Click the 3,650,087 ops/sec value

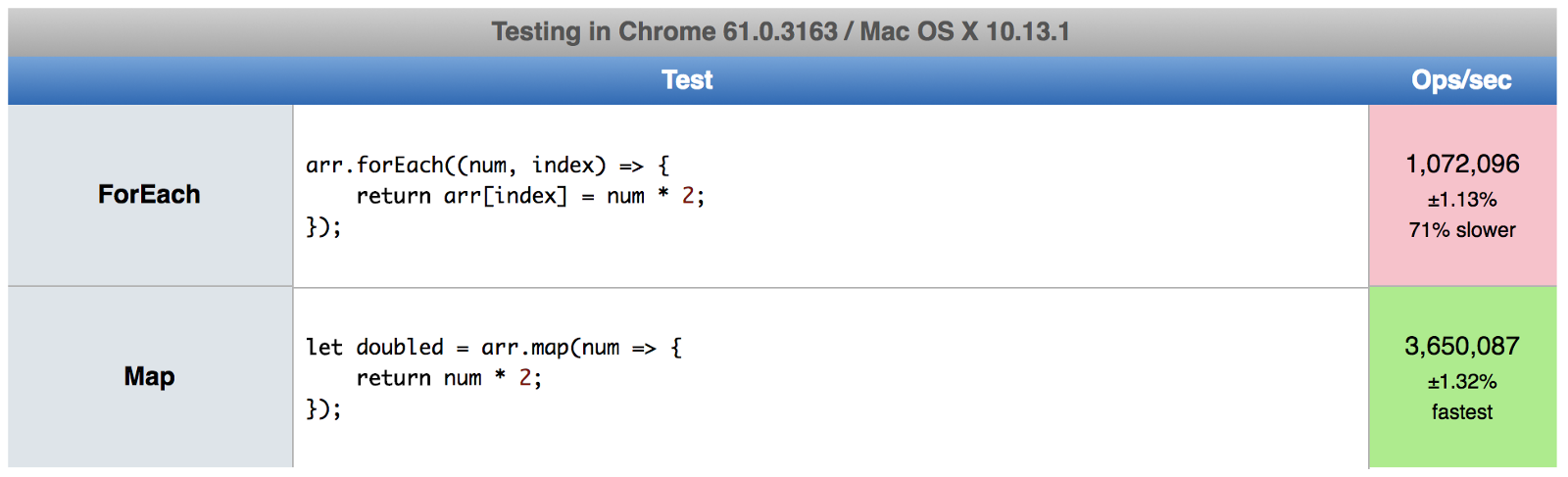(1462, 346)
